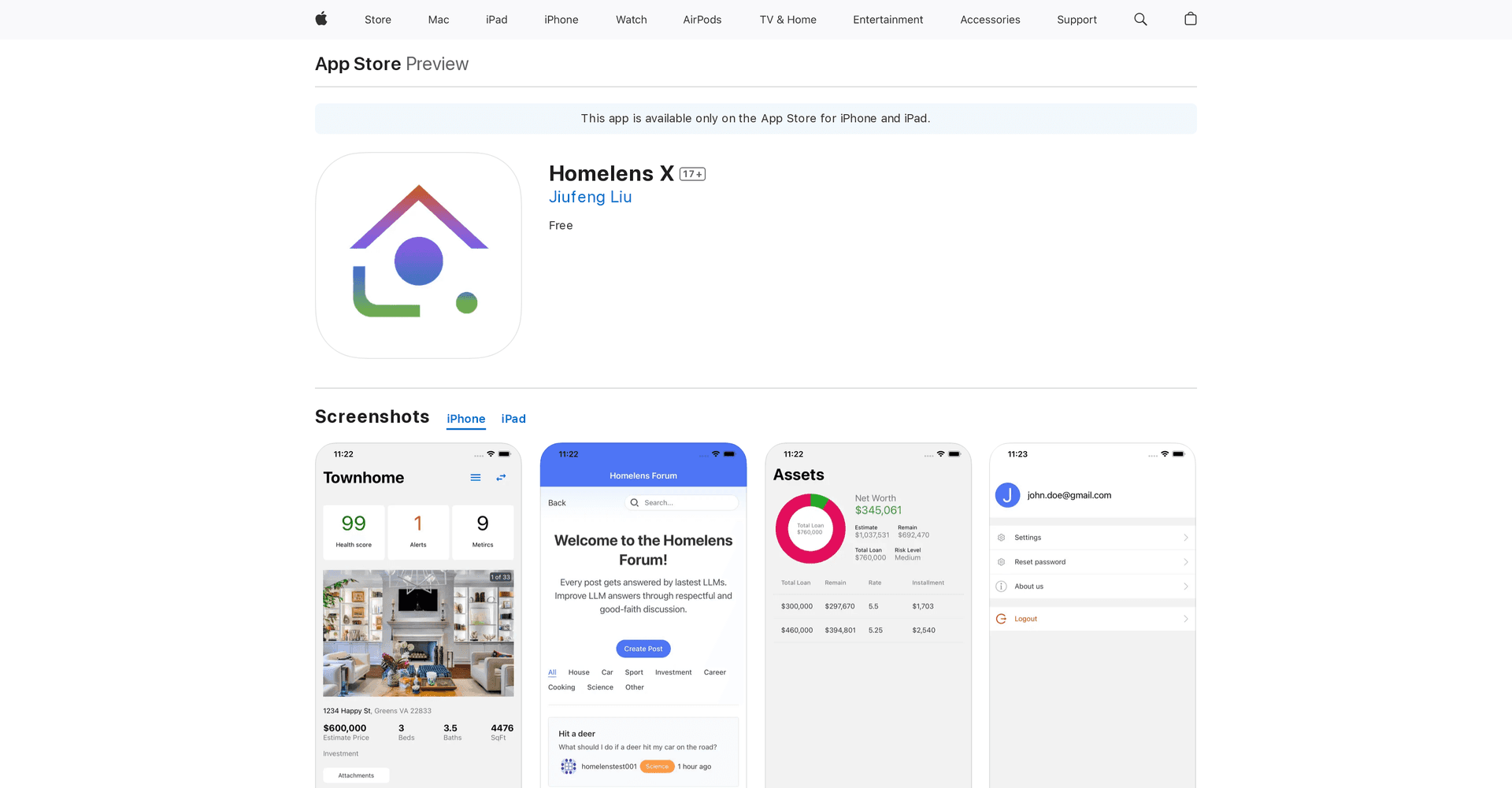
Task: Open Watch in the navigation bar
Action: pos(632,20)
